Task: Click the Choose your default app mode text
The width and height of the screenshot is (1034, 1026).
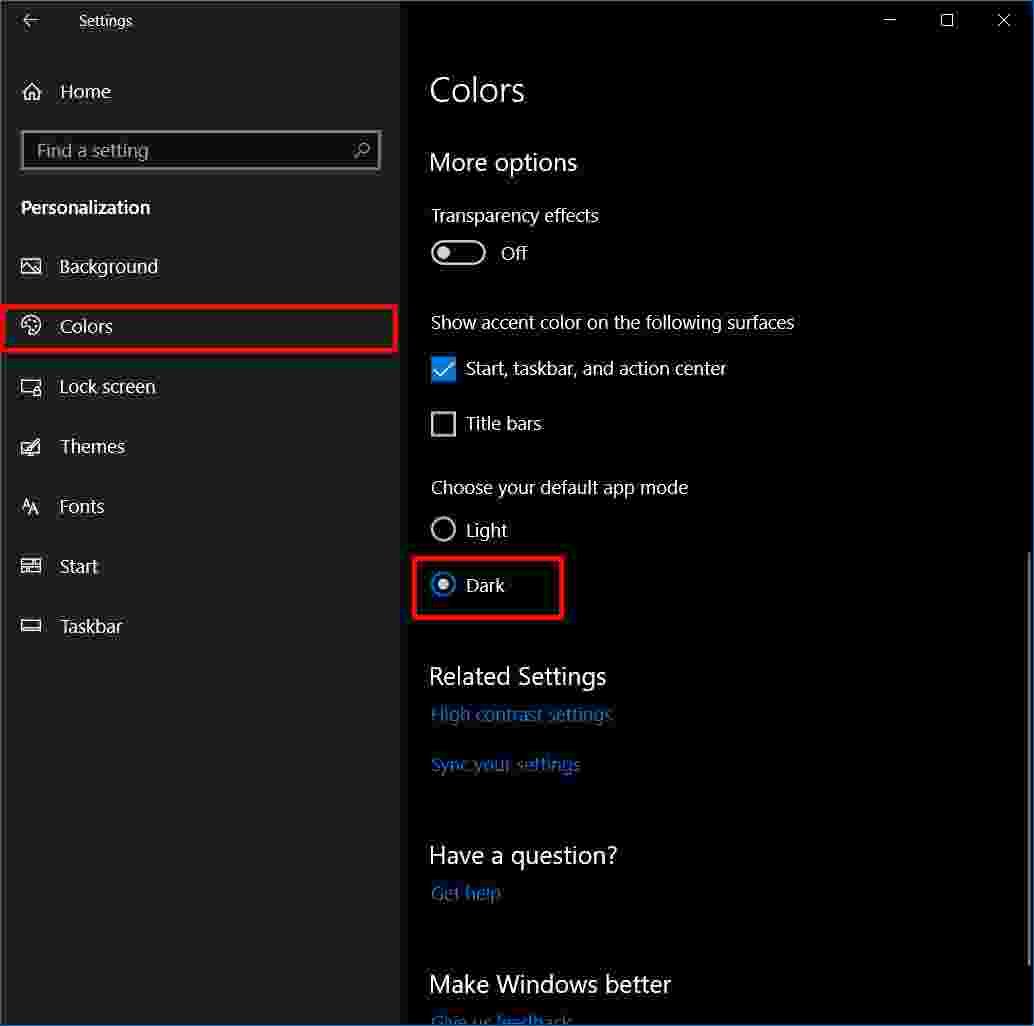Action: point(559,488)
